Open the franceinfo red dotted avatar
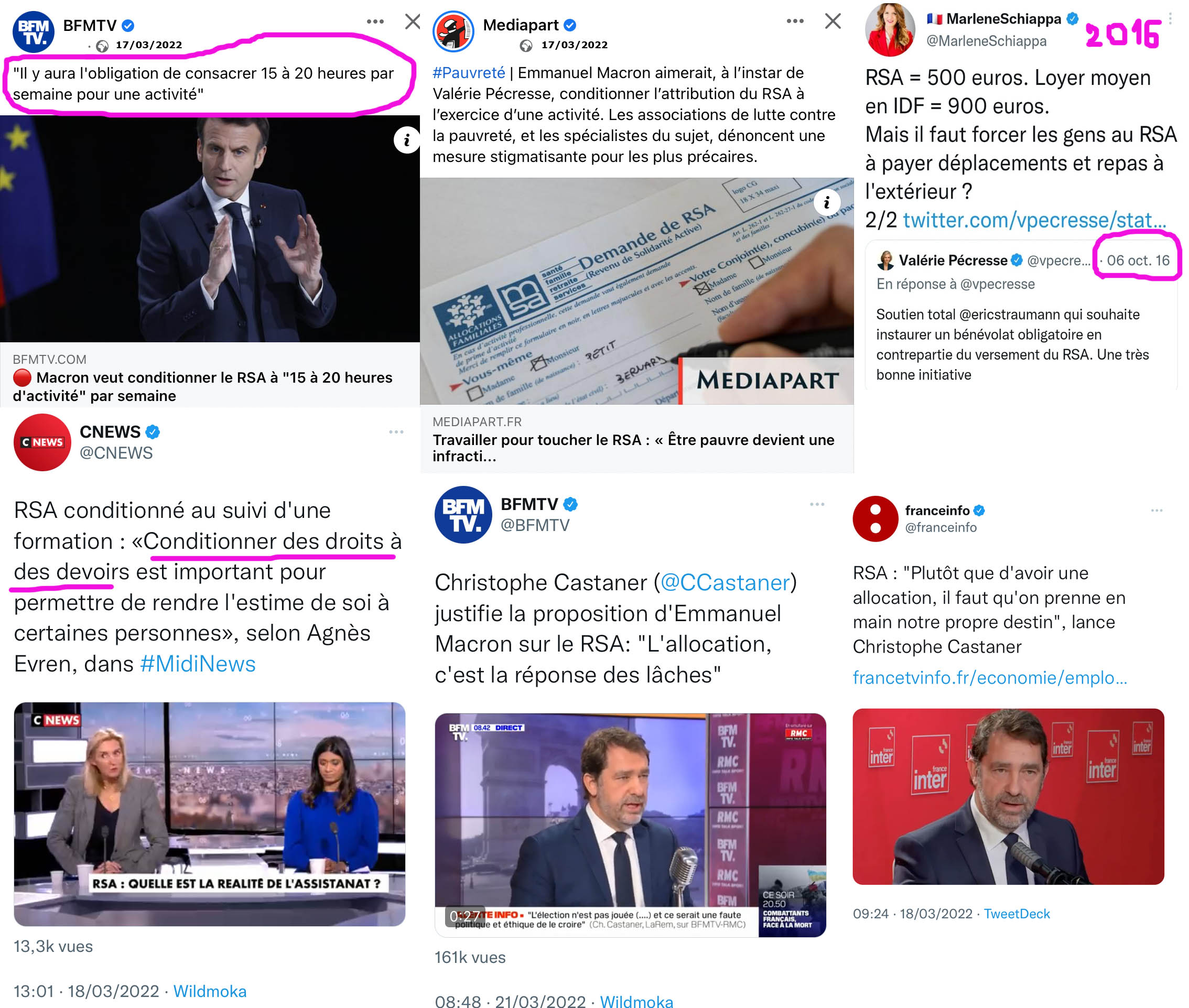This screenshot has height=1008, width=1189. [875, 519]
